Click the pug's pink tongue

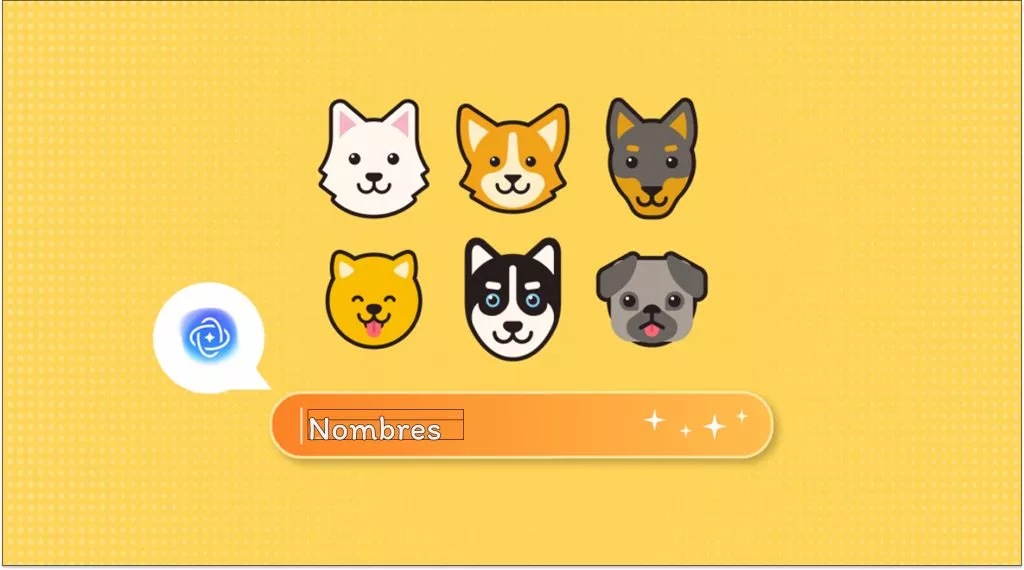point(651,331)
